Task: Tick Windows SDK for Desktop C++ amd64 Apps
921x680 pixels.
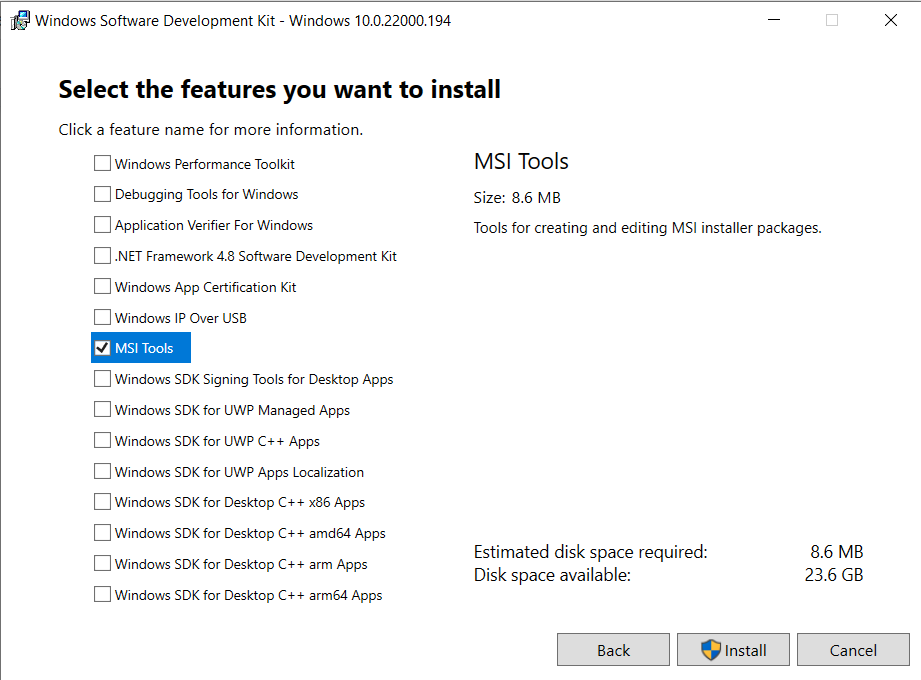Action: [102, 533]
